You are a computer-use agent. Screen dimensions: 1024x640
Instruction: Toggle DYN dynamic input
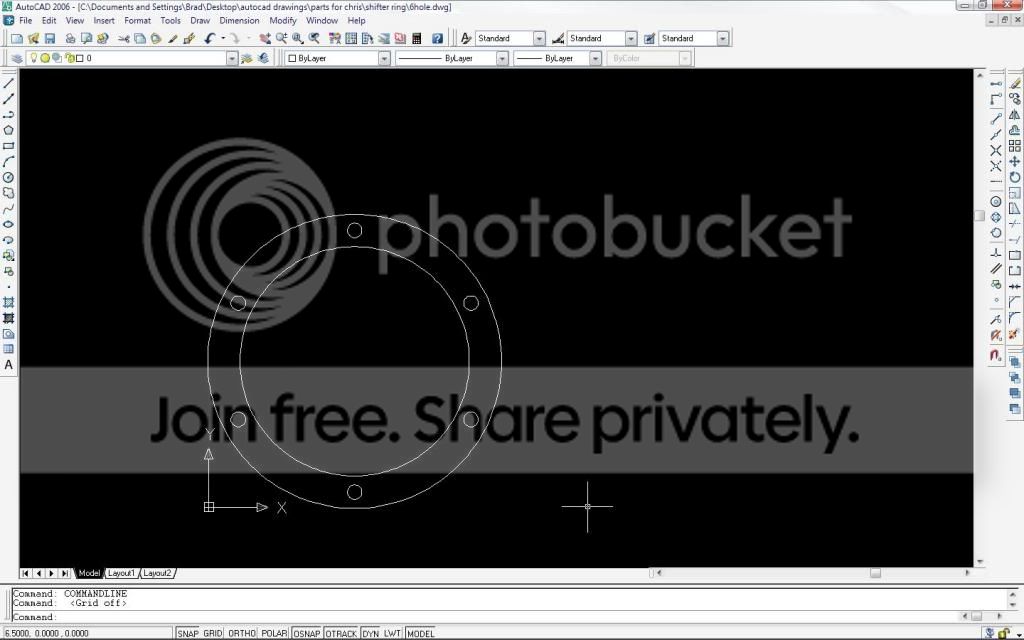point(370,633)
